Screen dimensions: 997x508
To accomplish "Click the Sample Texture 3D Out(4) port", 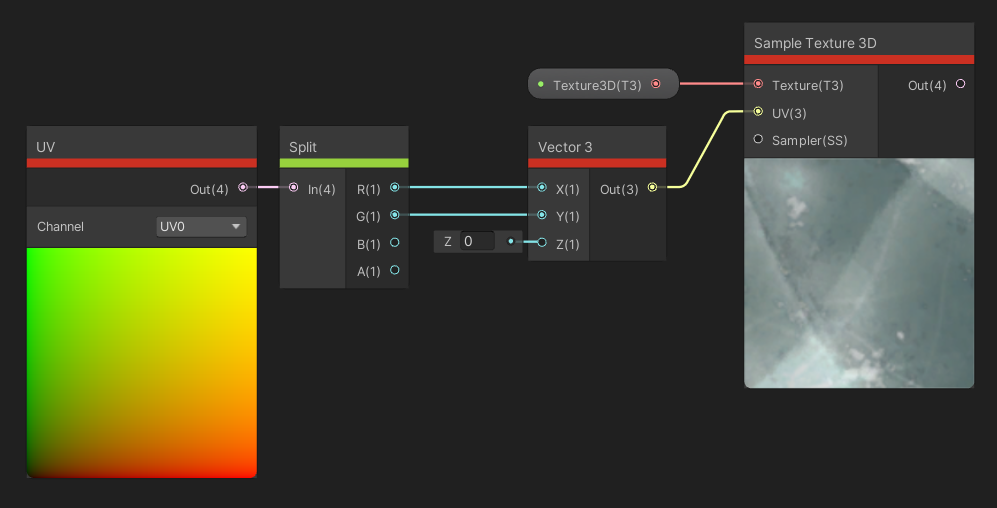I will (961, 85).
